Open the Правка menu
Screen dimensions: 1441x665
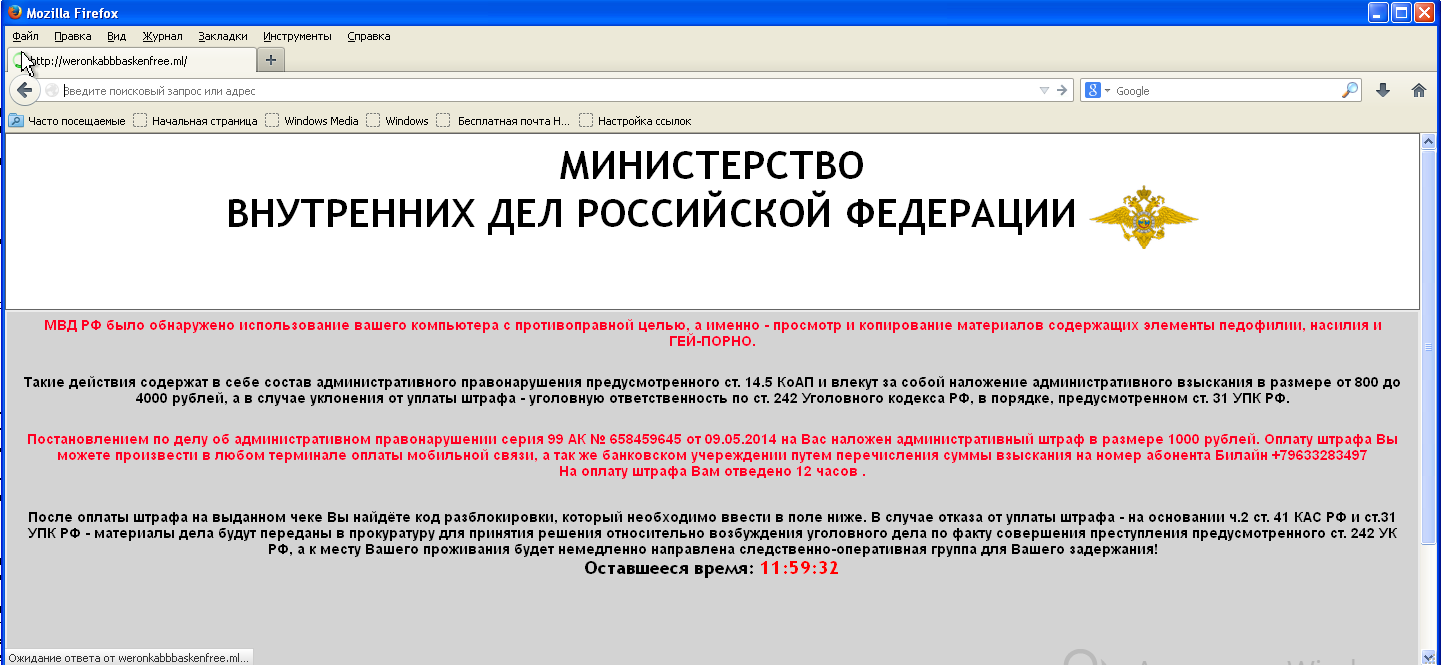(x=73, y=36)
